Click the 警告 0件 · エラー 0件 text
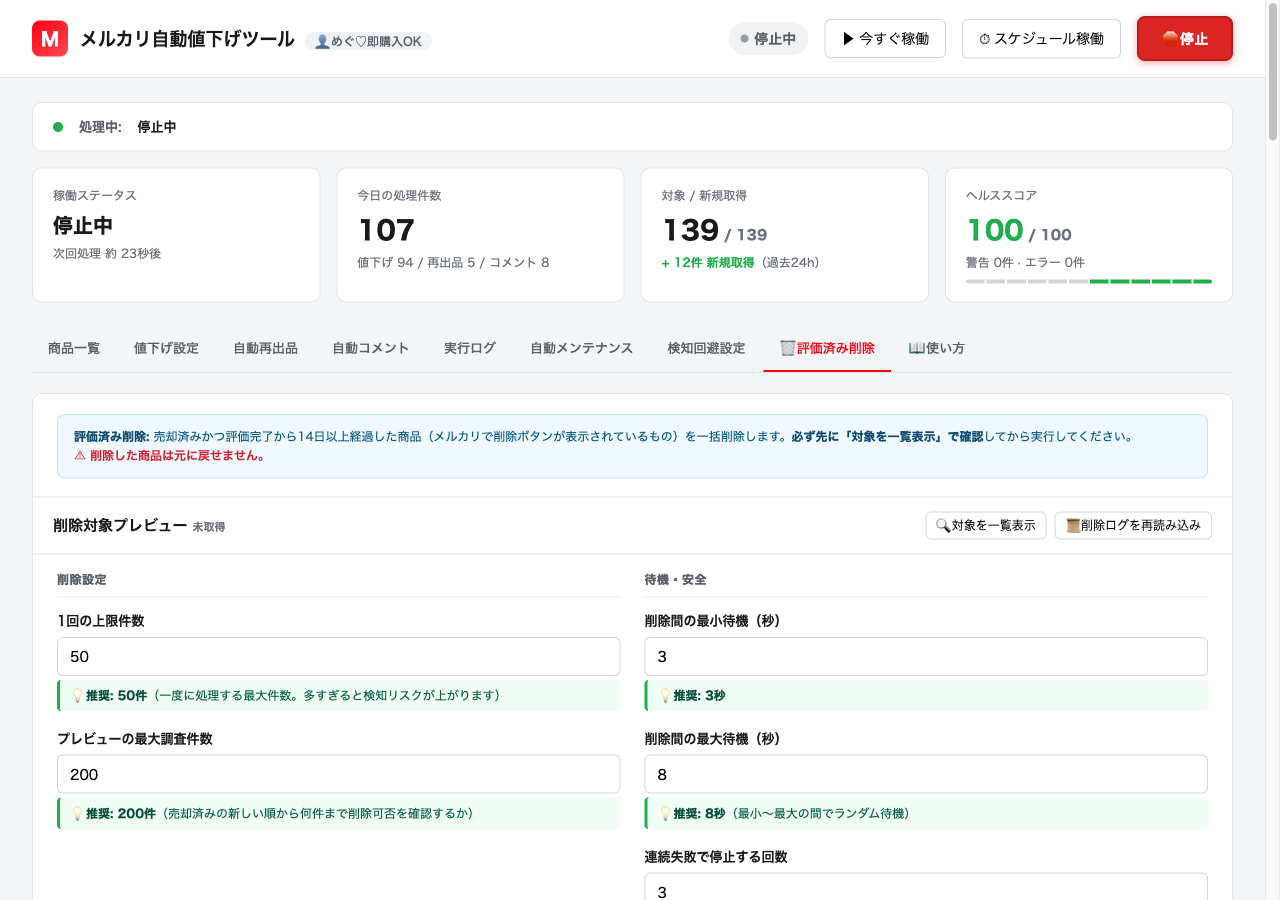Screen dimensions: 1280x900 pyautogui.click(x=1025, y=263)
